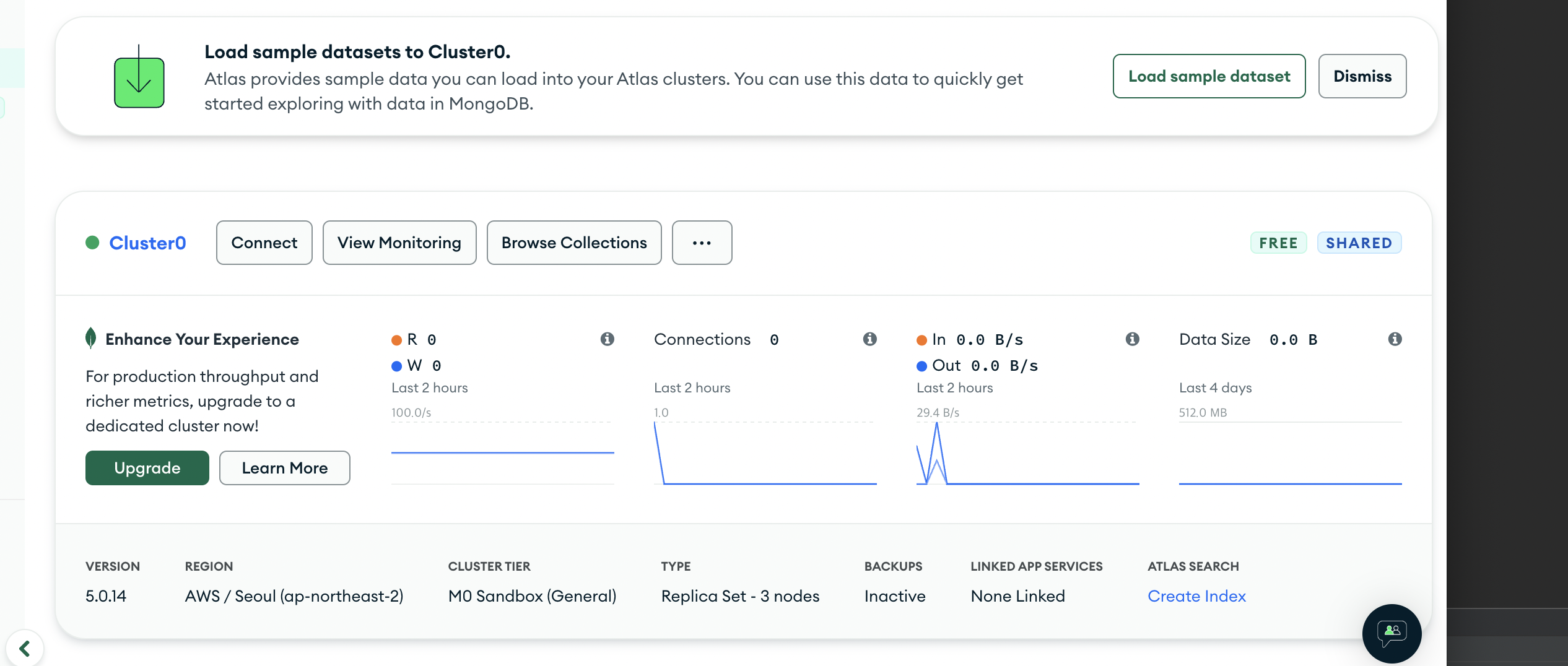
Task: Click the network In/Out chart
Action: pyautogui.click(x=1028, y=453)
